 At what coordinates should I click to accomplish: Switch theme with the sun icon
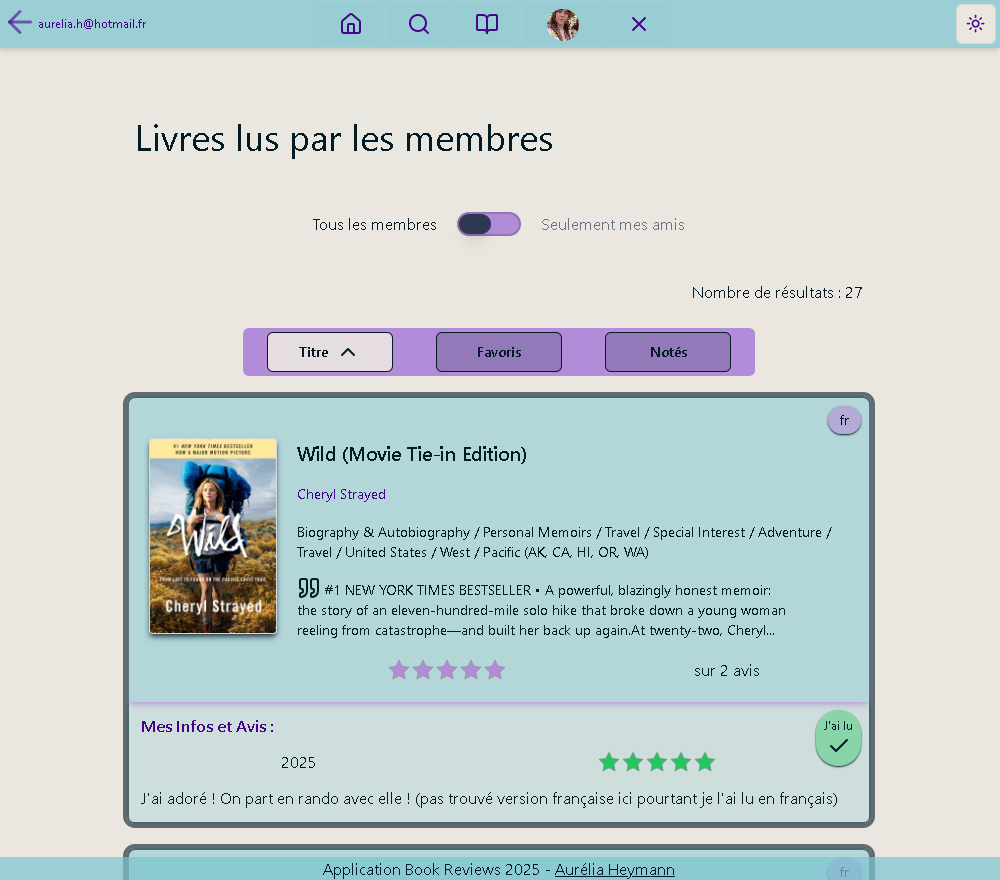(975, 24)
